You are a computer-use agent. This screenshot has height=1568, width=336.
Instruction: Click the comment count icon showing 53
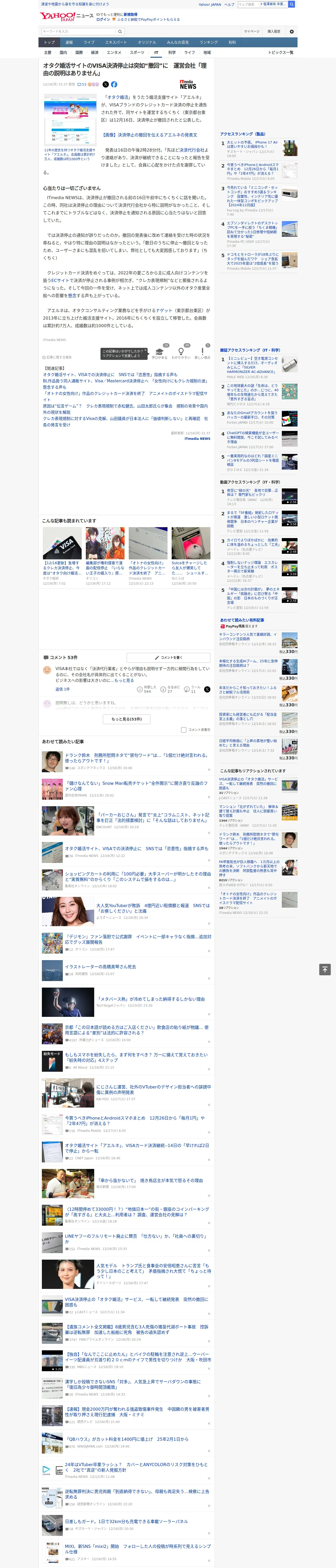[82, 85]
